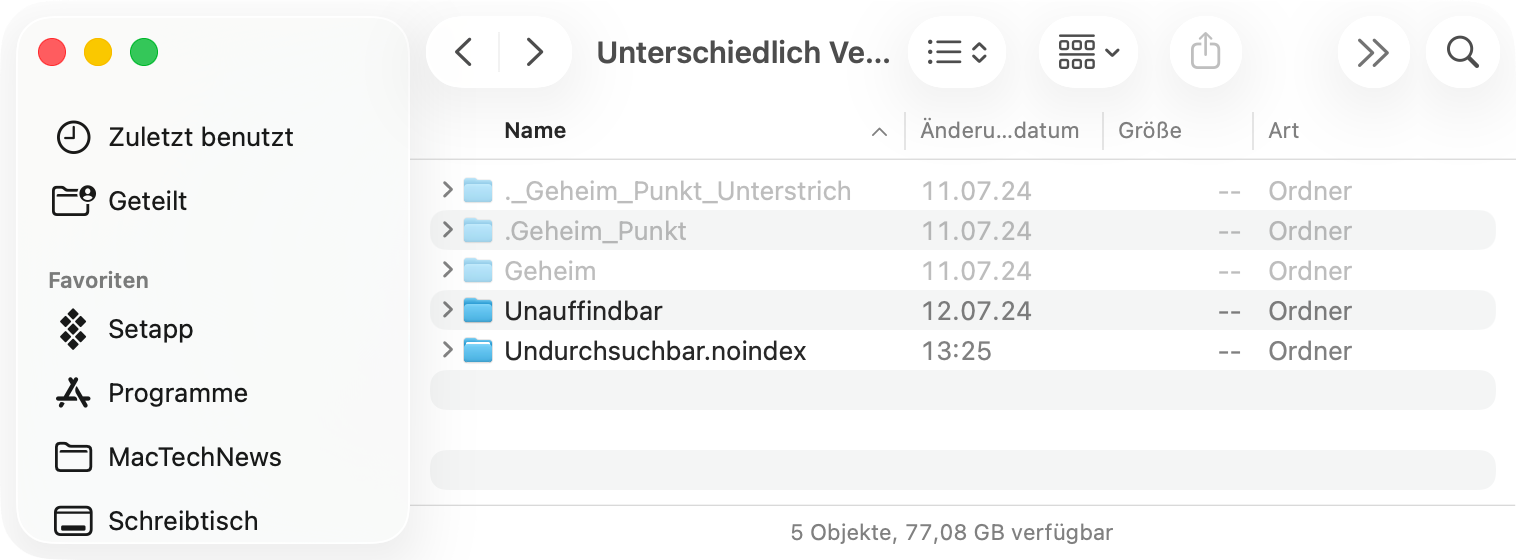1516x560 pixels.
Task: Select Schreibtisch in the sidebar
Action: [x=182, y=521]
